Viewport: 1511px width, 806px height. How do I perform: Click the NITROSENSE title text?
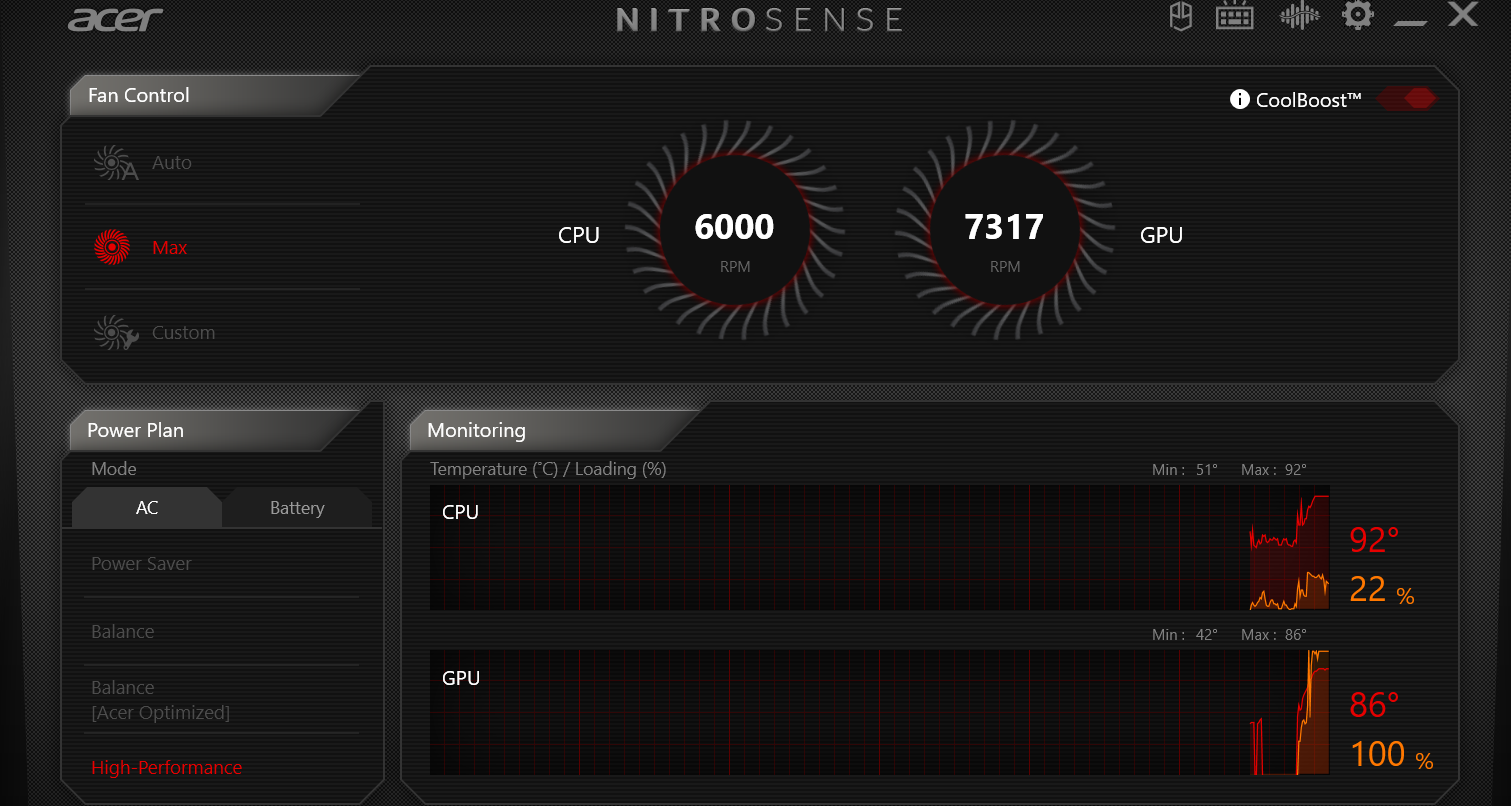[759, 19]
